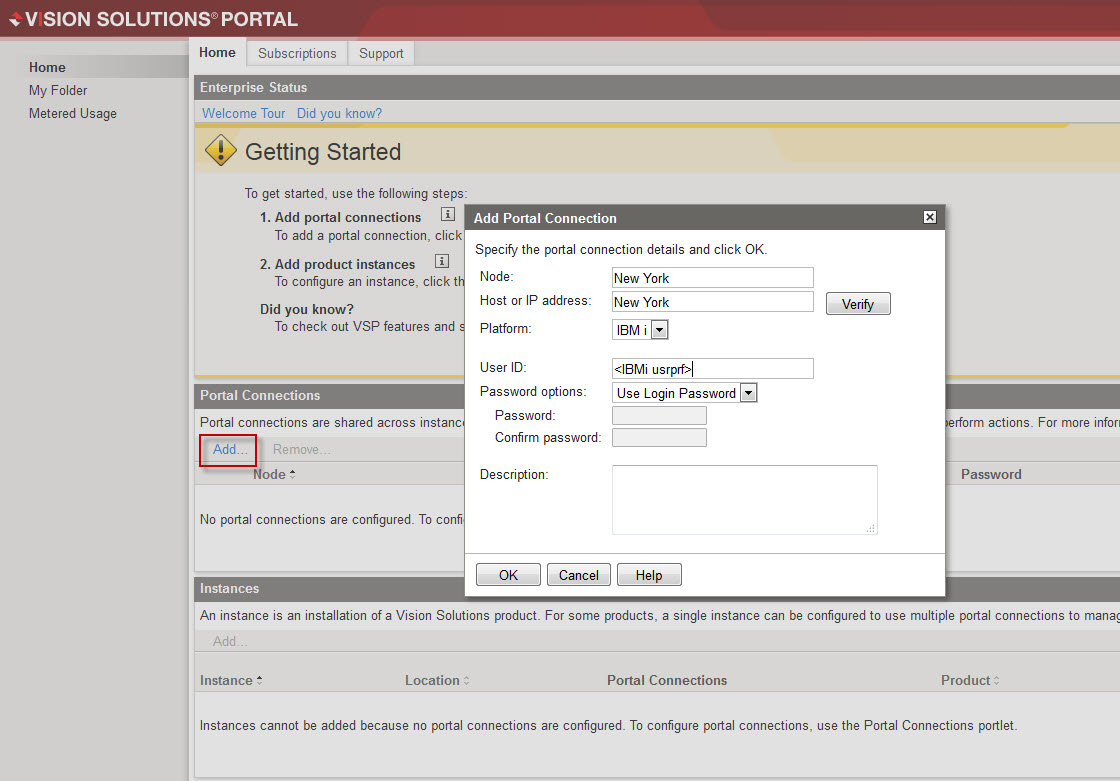Viewport: 1120px width, 781px height.
Task: Click info icon beside Add portal connections
Action: (448, 214)
